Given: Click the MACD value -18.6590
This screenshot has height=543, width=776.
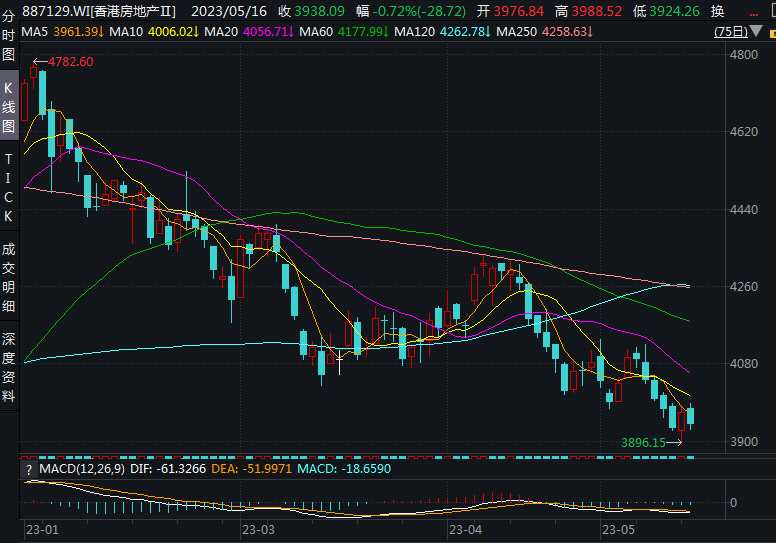Looking at the screenshot, I should coord(365,469).
